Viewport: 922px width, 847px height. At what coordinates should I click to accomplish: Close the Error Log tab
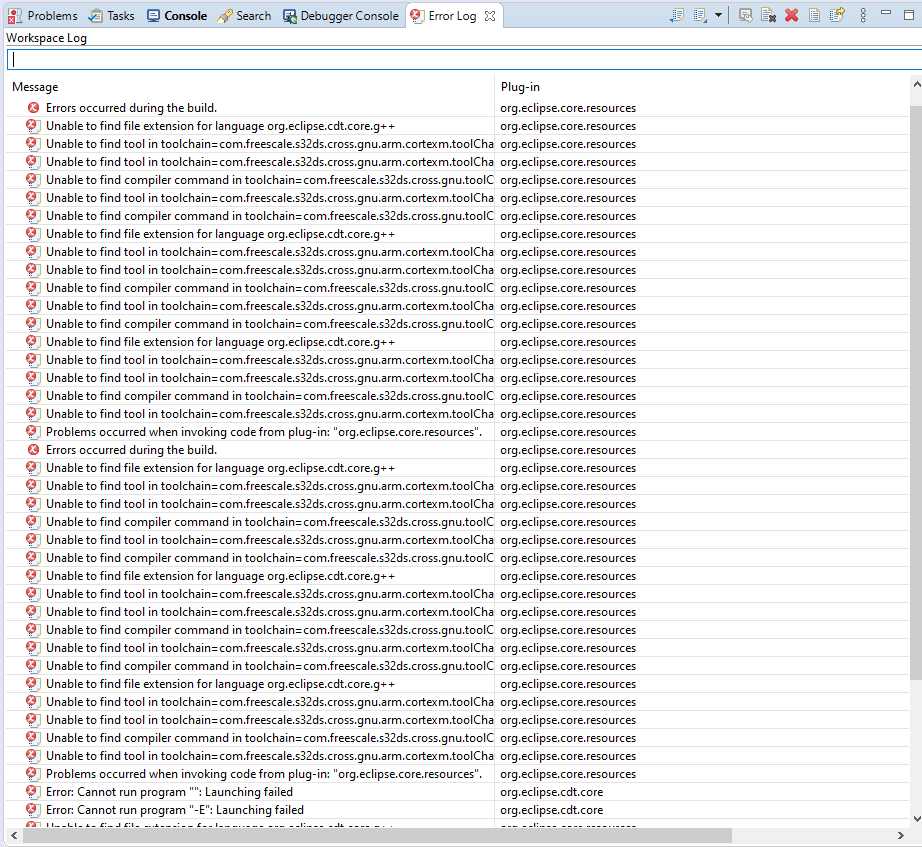click(490, 16)
